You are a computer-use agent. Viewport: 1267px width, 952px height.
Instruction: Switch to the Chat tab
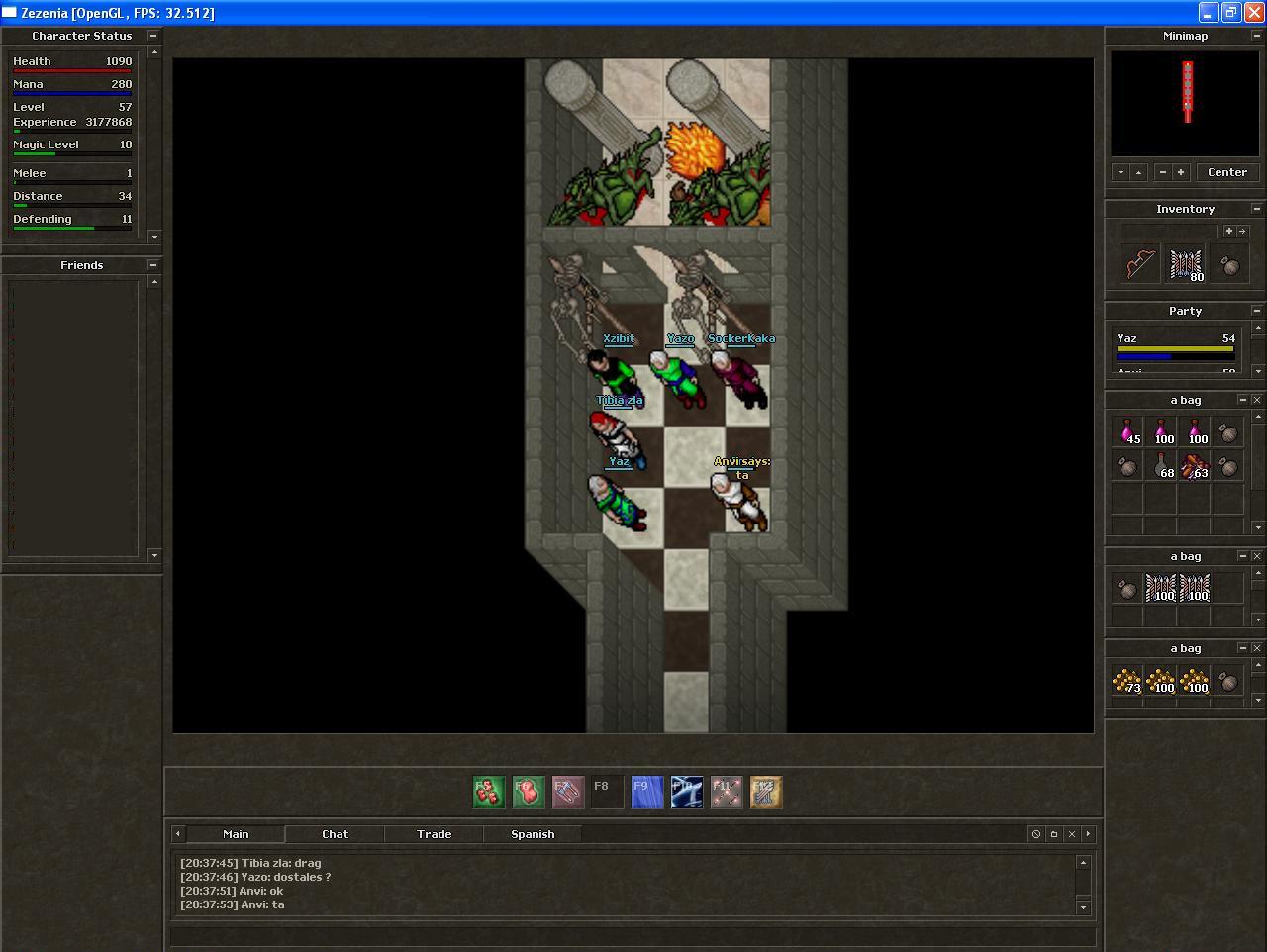click(335, 834)
